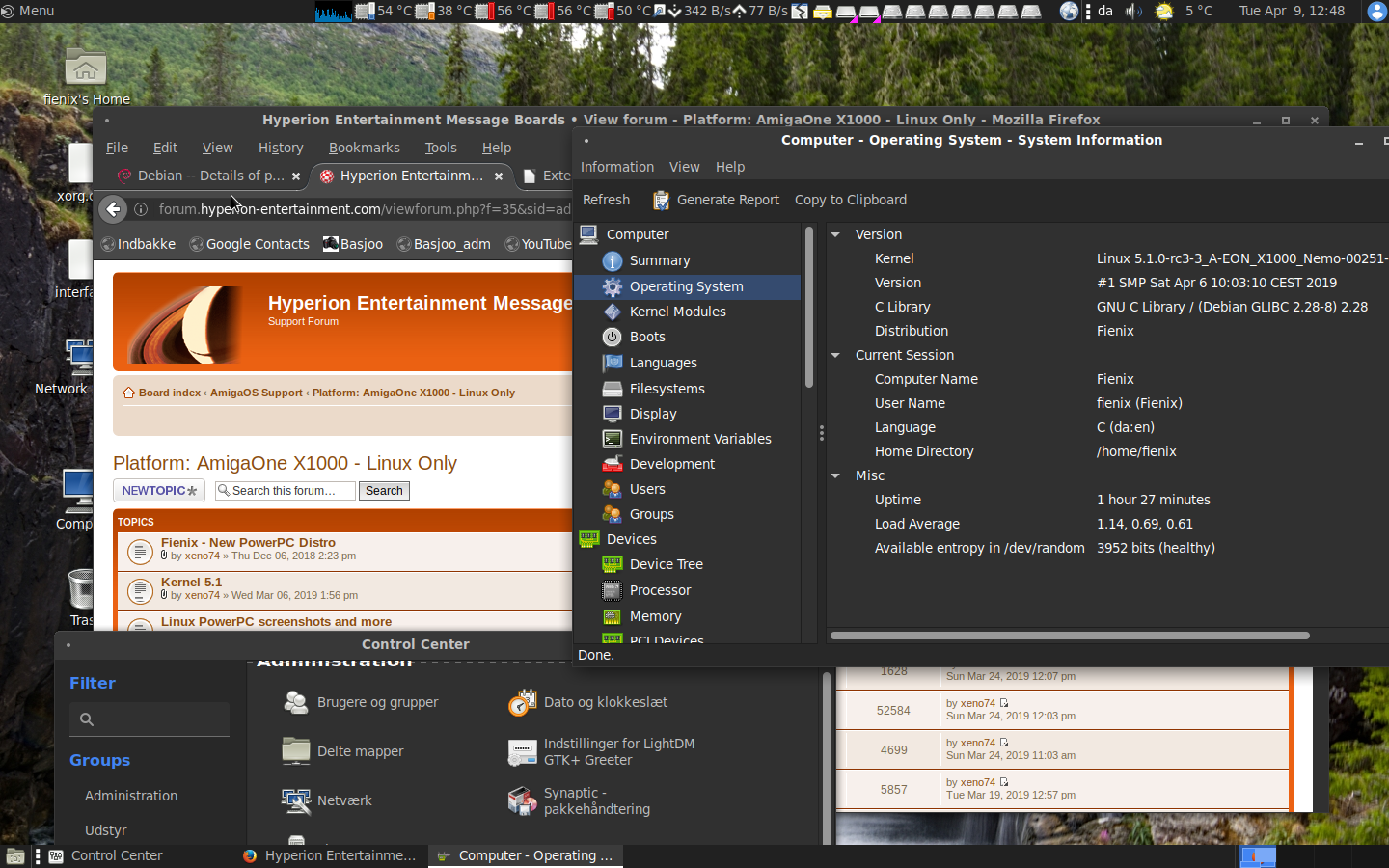Open the Bookmarks menu in Firefox

click(364, 148)
